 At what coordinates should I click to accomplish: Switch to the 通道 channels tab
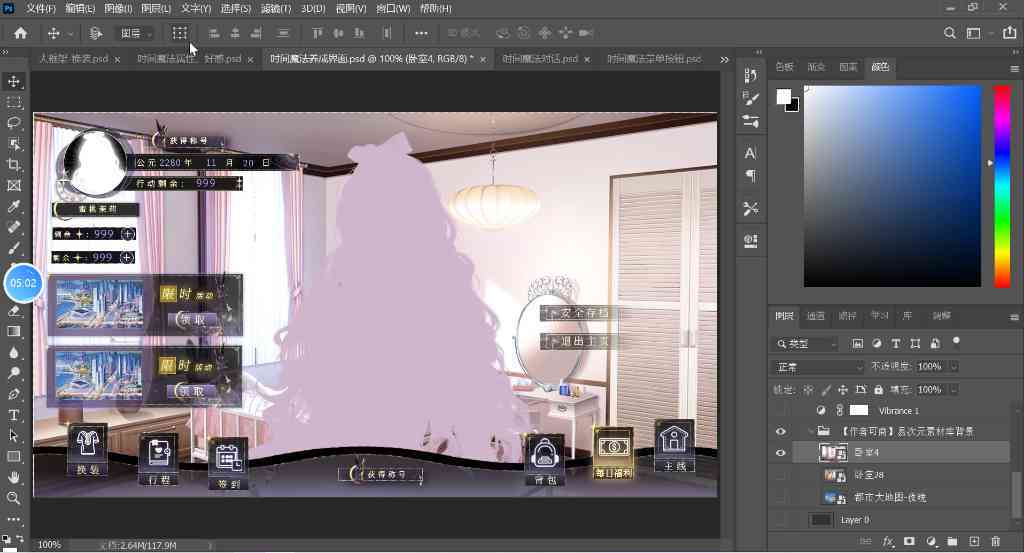point(816,316)
